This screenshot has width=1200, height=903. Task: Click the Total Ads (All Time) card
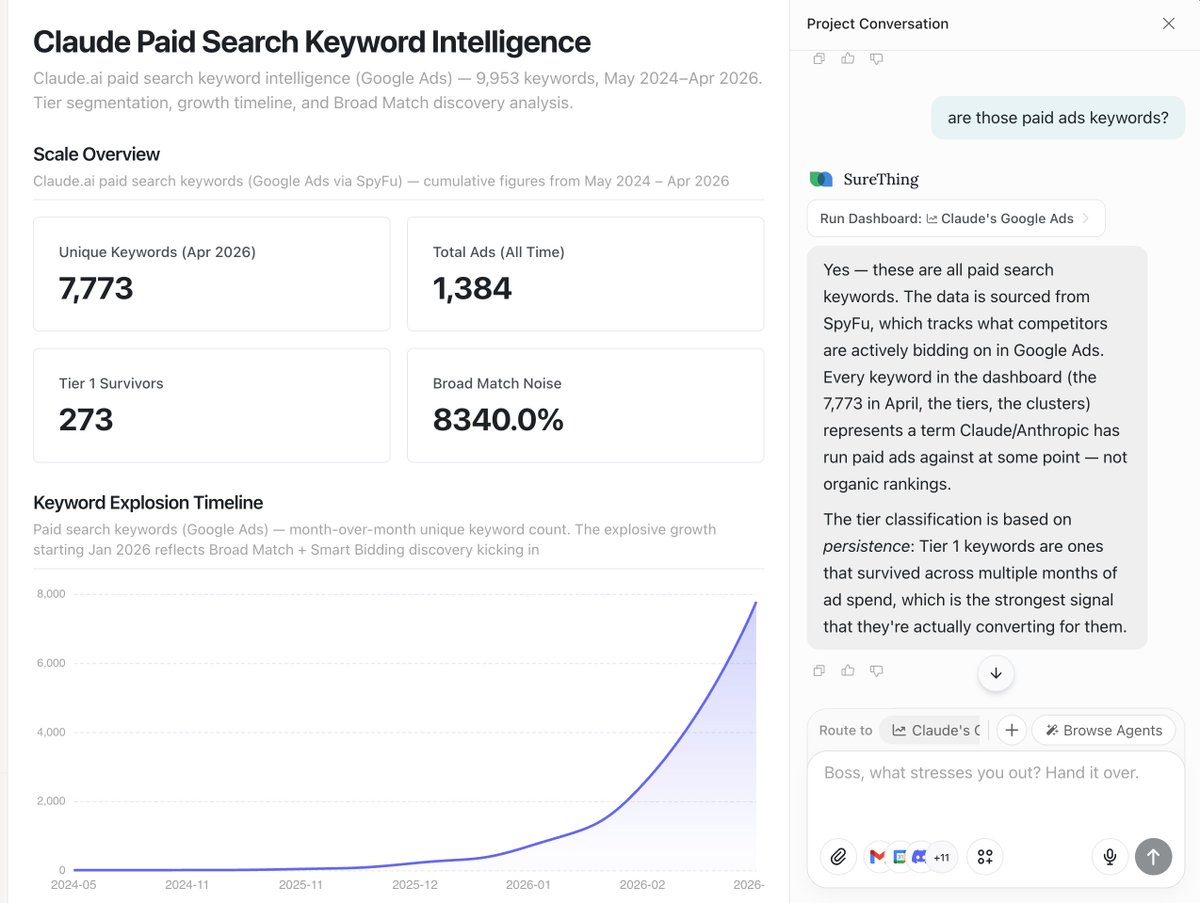click(585, 274)
